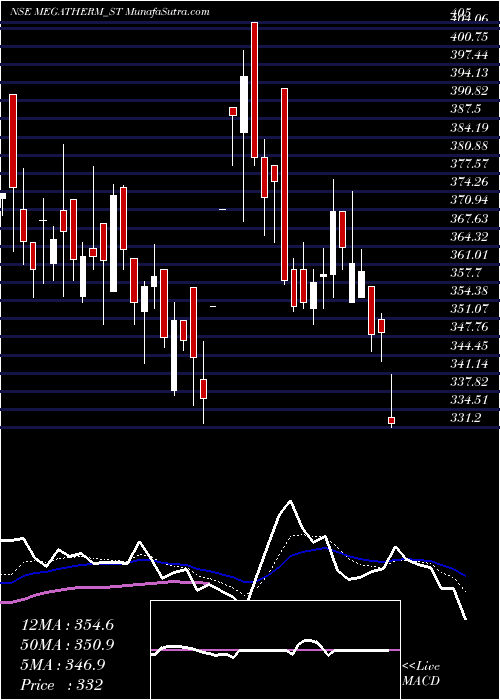This screenshot has width=500, height=700.
Task: Click the MACD inset chart panel
Action: pyautogui.click(x=275, y=650)
